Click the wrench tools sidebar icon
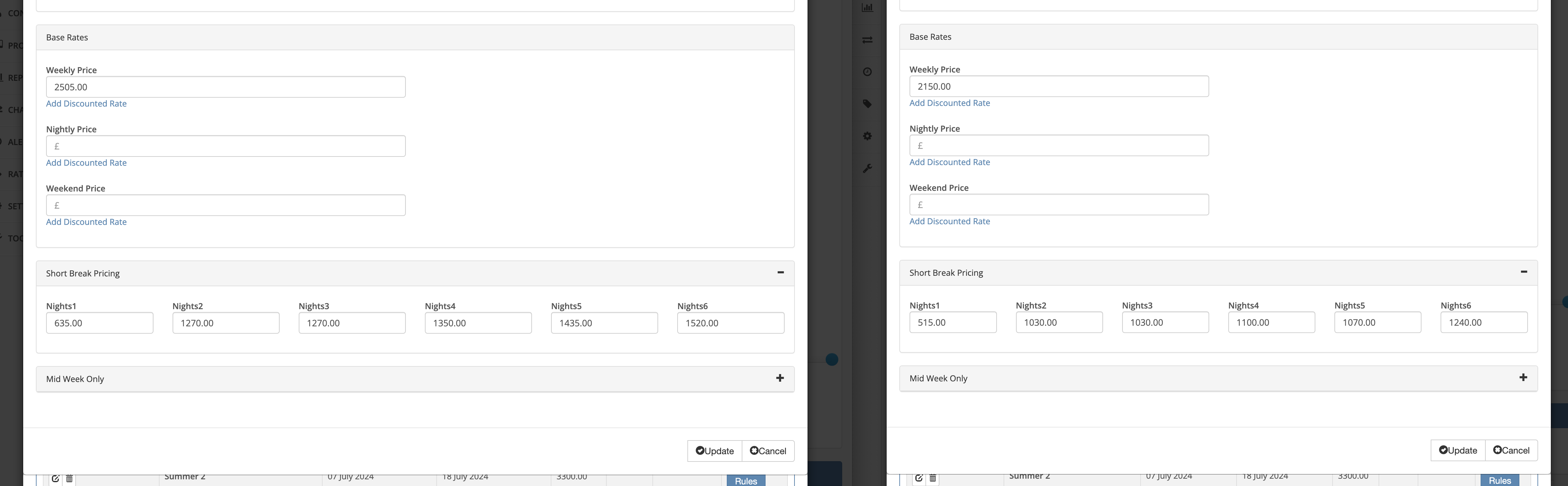The width and height of the screenshot is (1568, 486). (x=867, y=169)
